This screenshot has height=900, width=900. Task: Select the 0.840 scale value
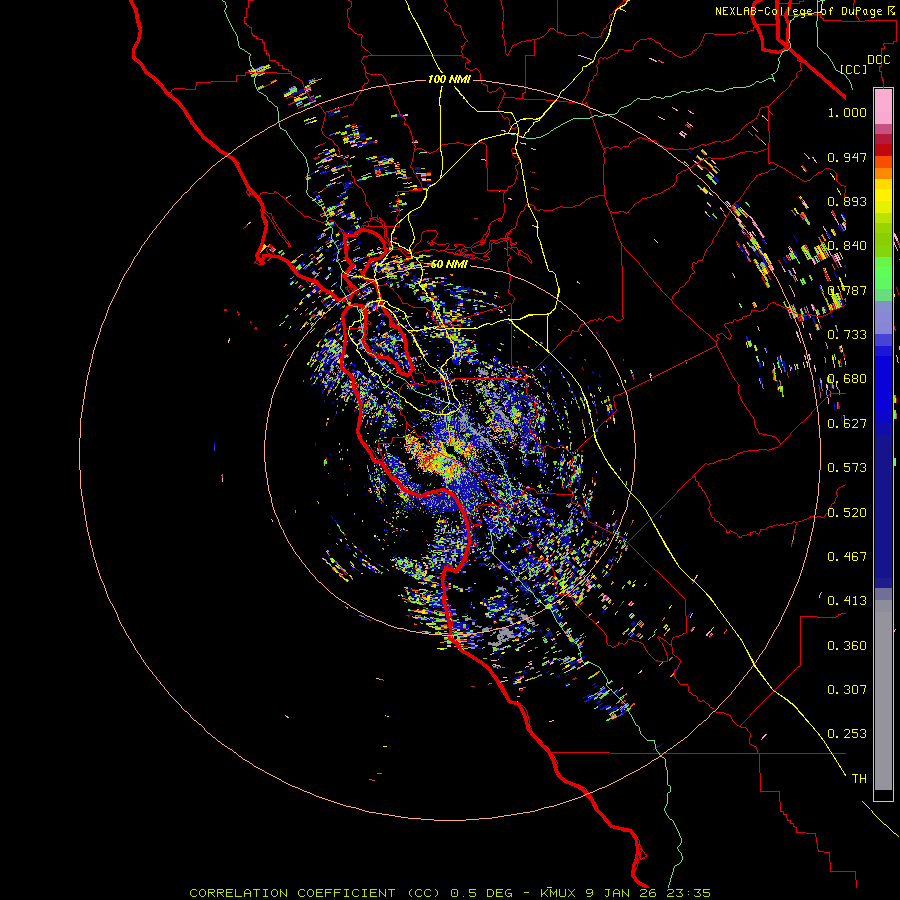[847, 246]
